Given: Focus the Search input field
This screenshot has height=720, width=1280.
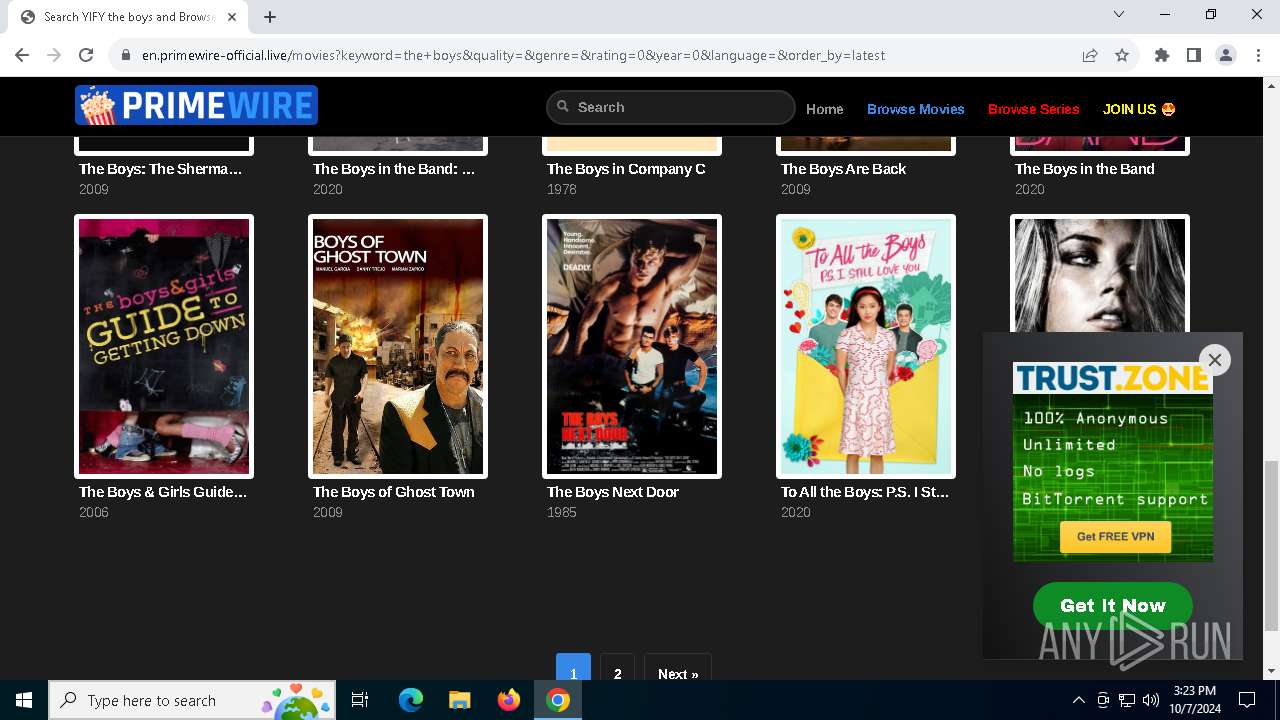Looking at the screenshot, I should click(670, 107).
